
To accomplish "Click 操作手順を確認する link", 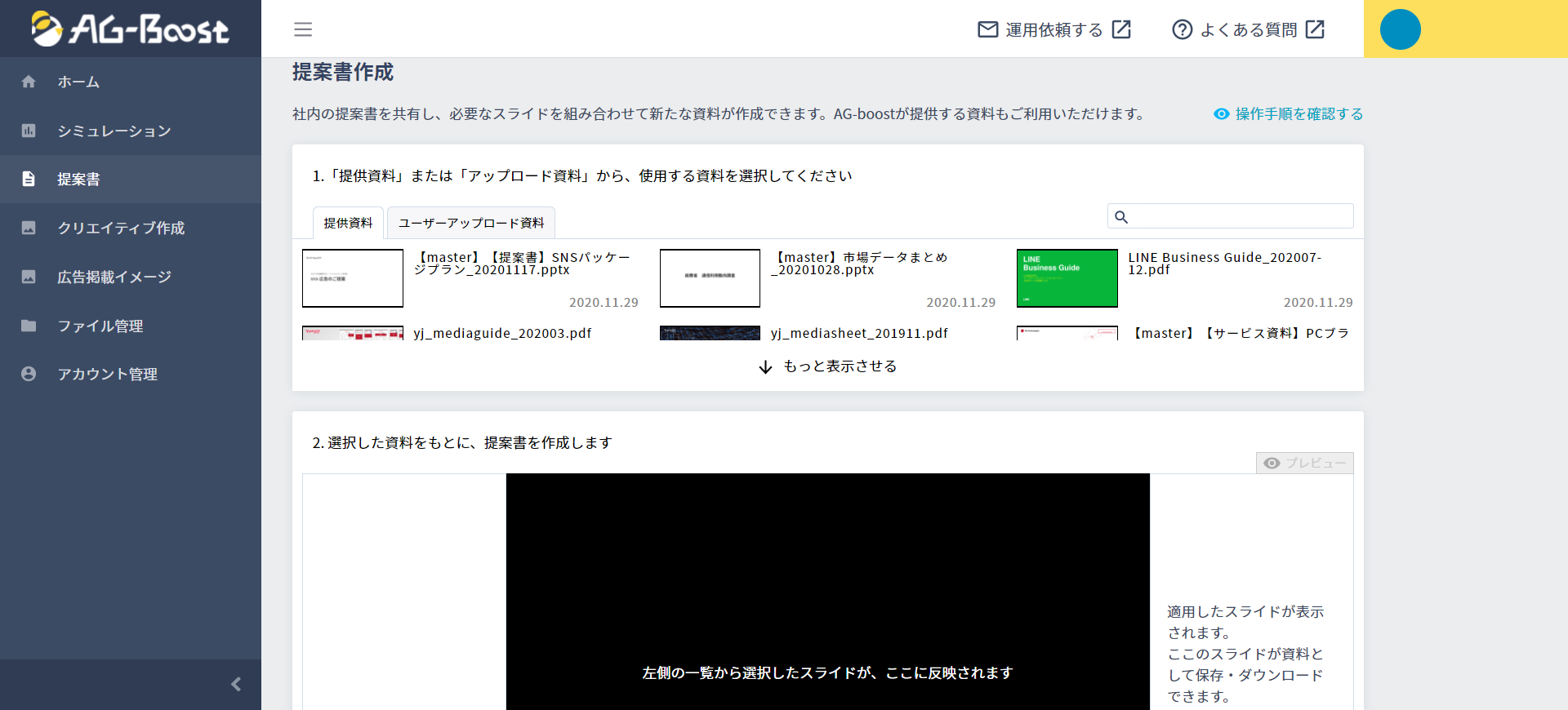I will (1289, 114).
